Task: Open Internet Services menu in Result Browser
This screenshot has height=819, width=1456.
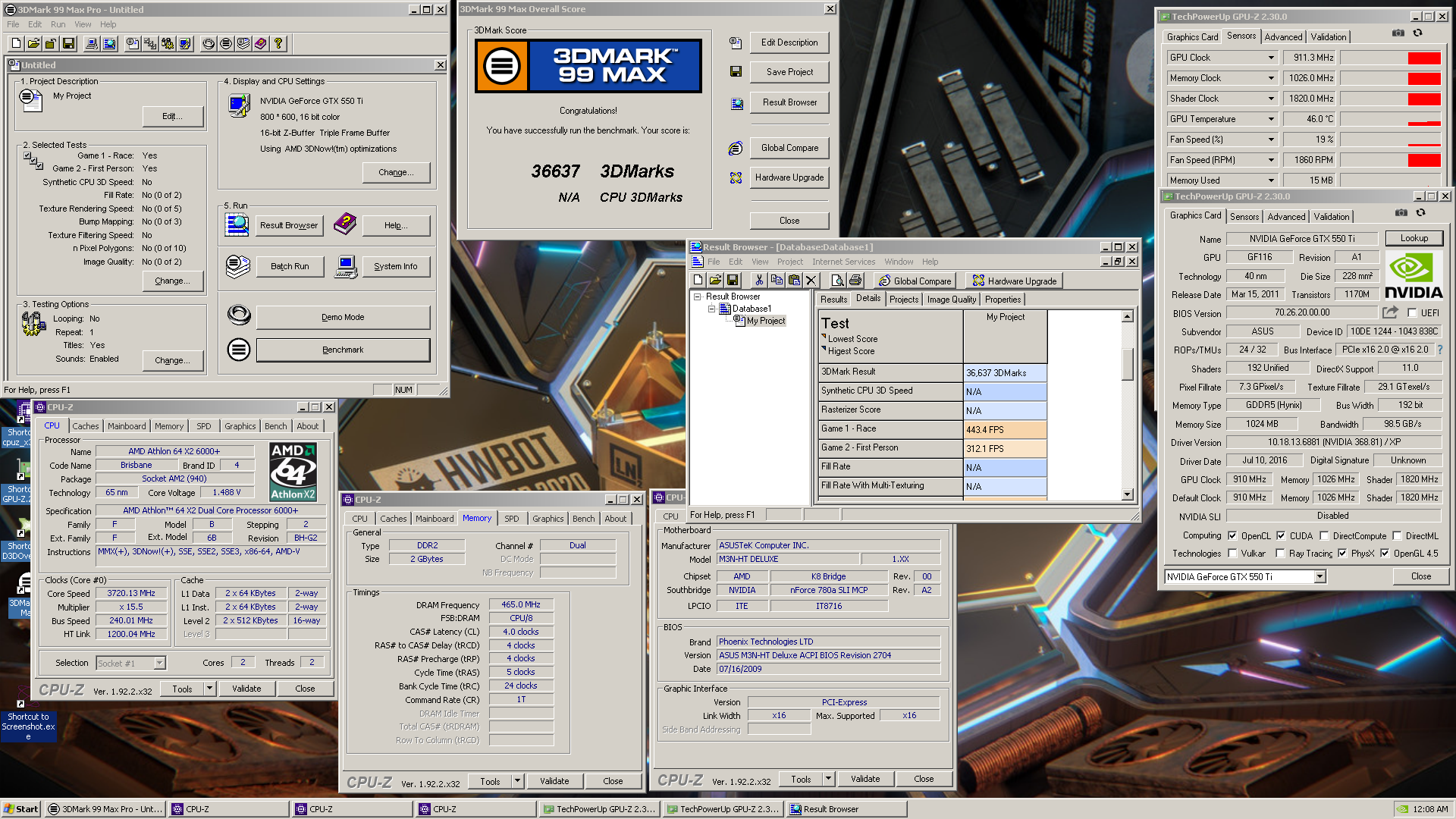Action: (x=843, y=262)
